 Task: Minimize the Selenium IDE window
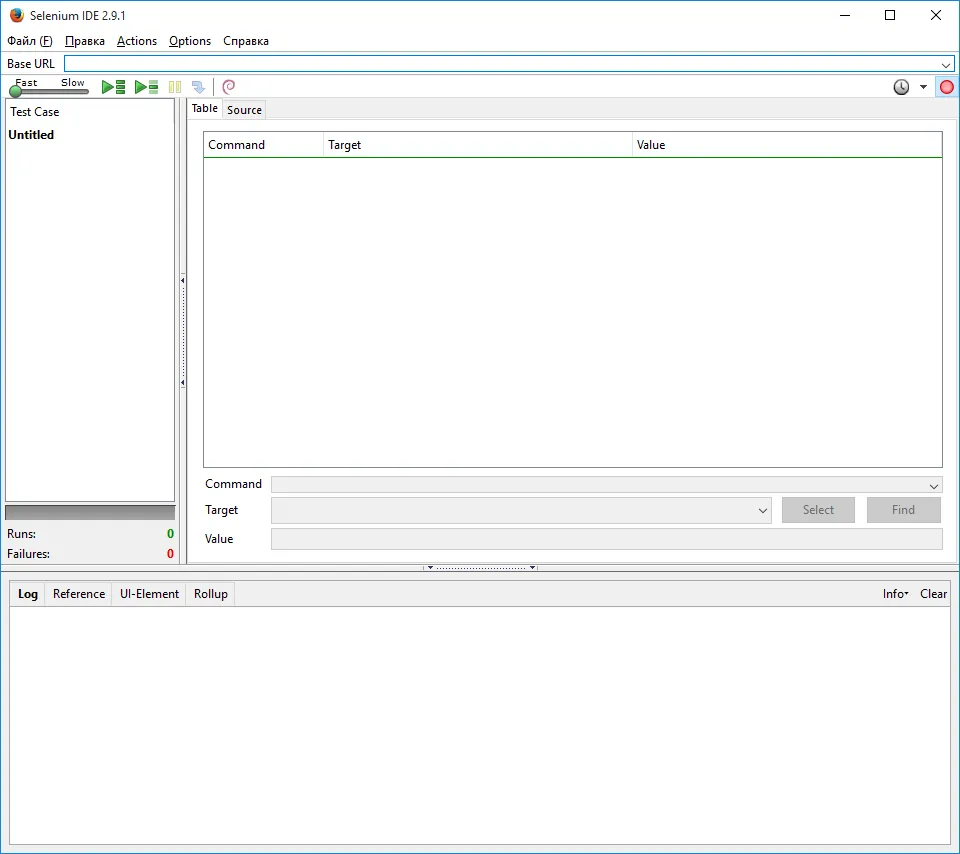845,15
